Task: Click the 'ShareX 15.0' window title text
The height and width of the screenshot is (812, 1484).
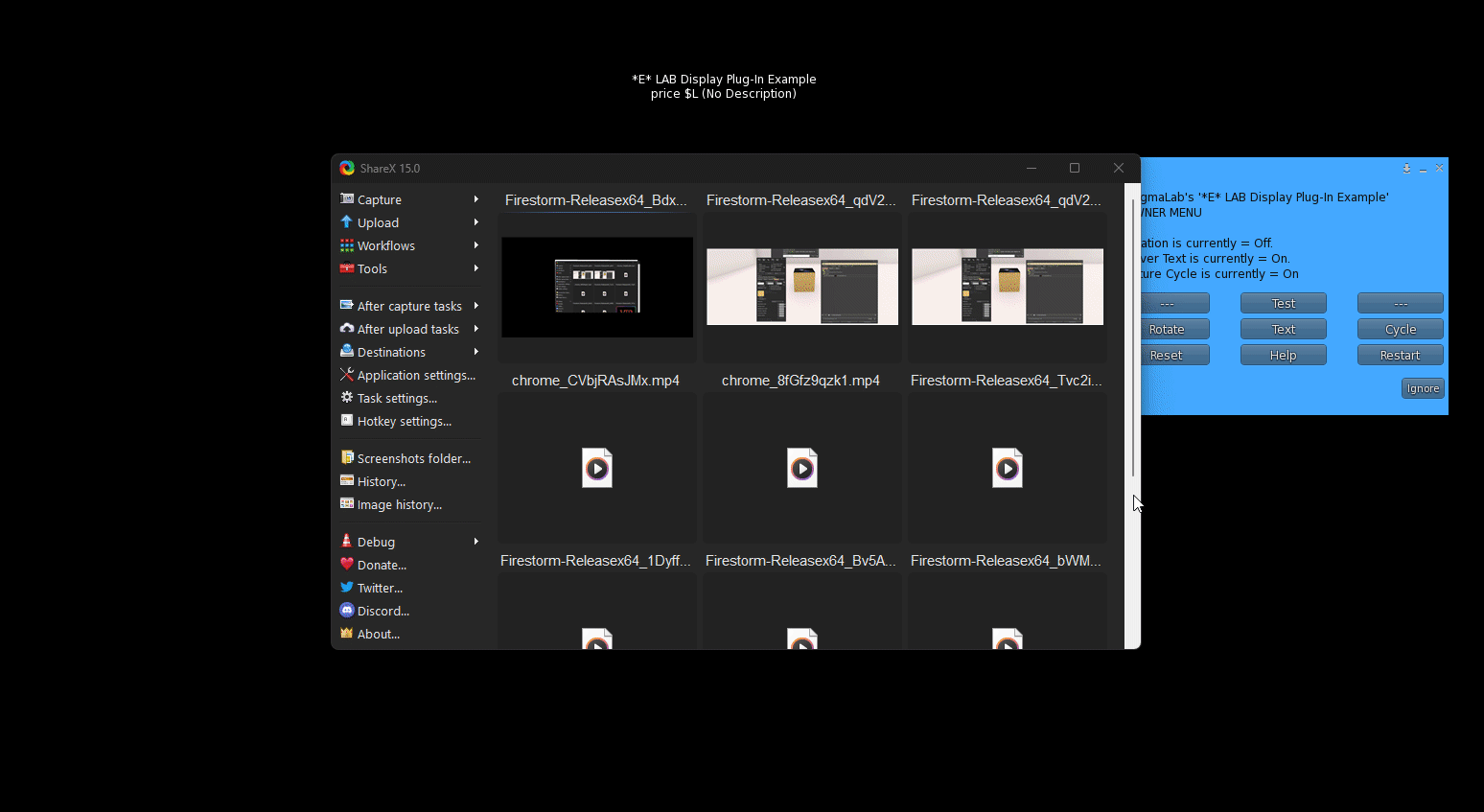Action: [x=390, y=169]
